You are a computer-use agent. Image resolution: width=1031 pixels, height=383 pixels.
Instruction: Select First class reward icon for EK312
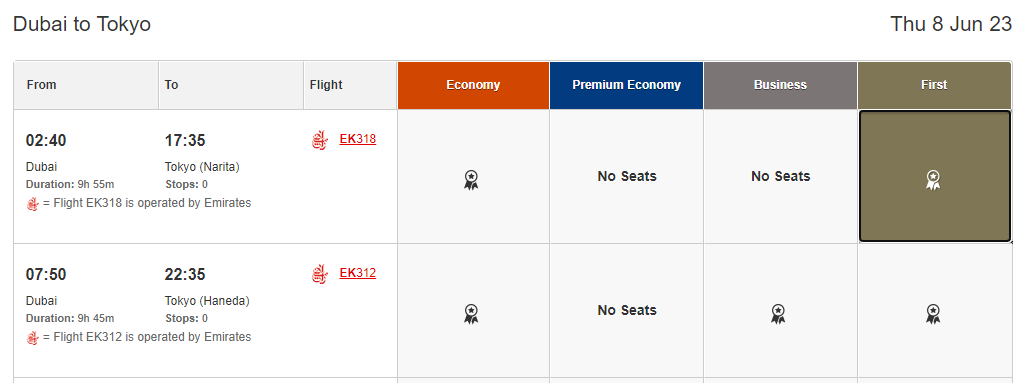[x=933, y=313]
